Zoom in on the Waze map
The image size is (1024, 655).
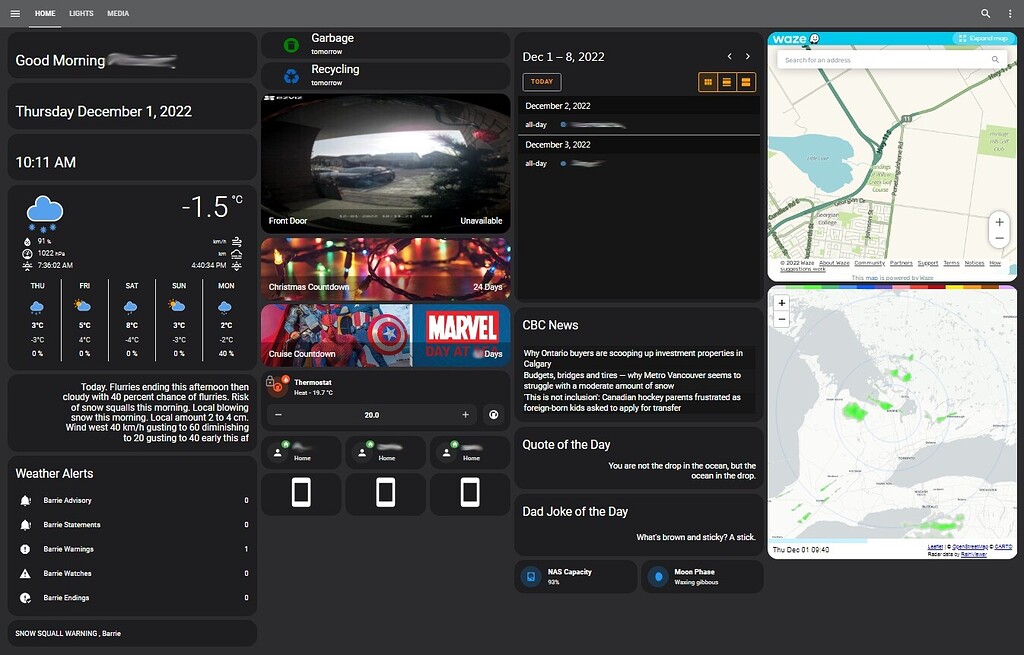point(999,222)
